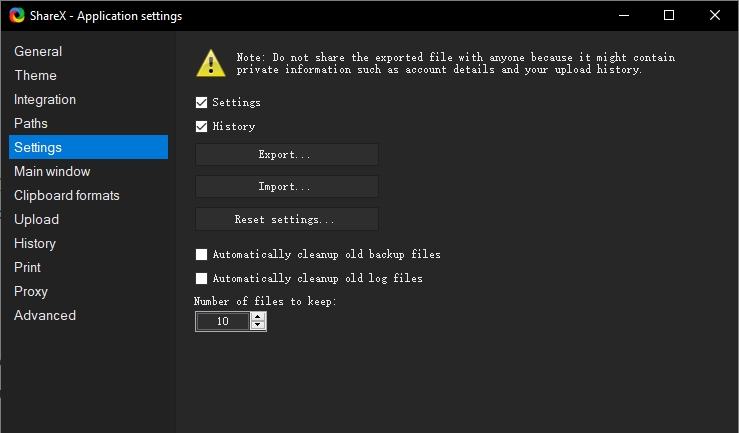Increase number of files to keep
The width and height of the screenshot is (739, 433).
tap(258, 317)
